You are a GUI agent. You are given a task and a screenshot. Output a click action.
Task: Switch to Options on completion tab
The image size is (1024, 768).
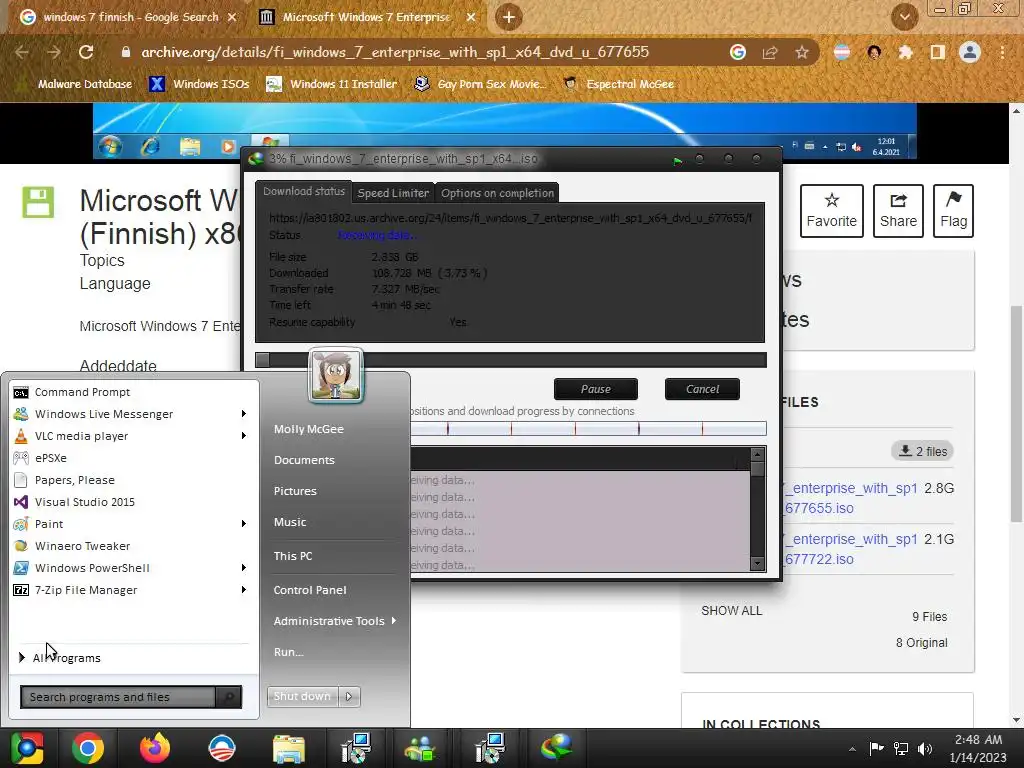point(497,193)
